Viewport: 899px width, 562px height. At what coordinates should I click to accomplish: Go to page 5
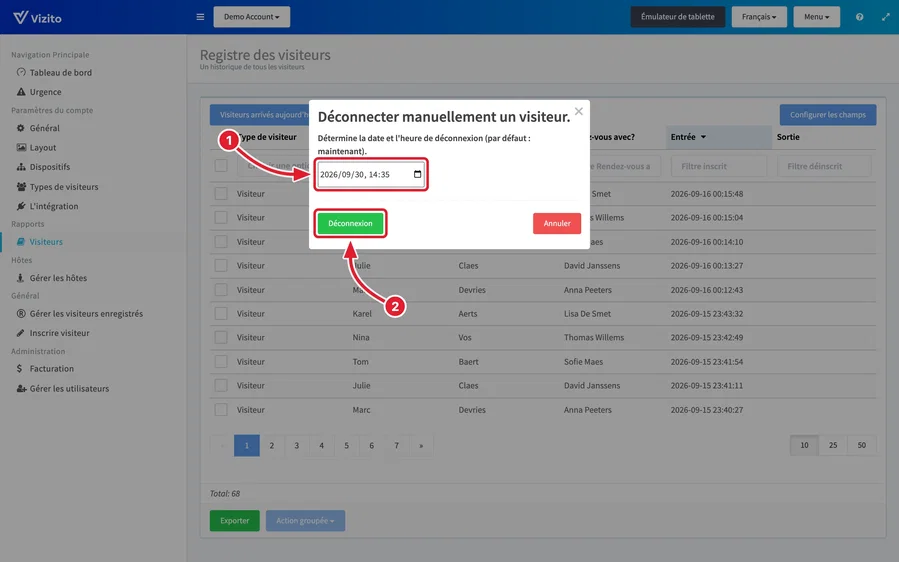(346, 446)
